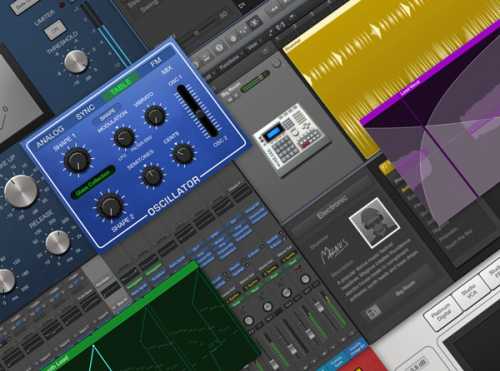Open the Shape modulation source dropdown
500x371 pixels.
tap(108, 114)
